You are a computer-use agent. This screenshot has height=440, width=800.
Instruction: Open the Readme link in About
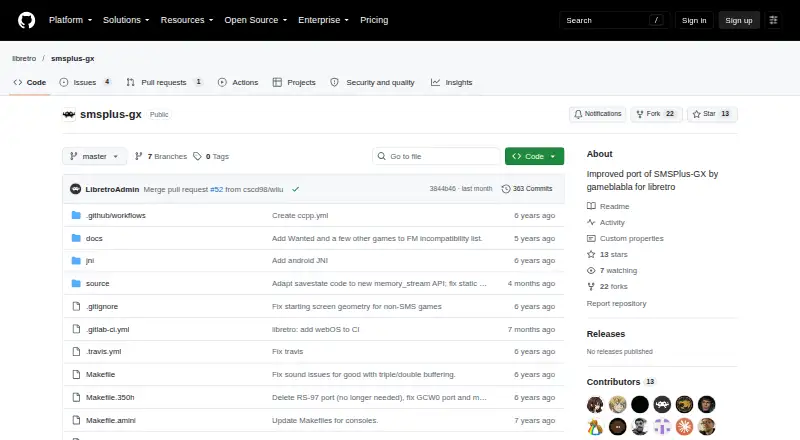[x=608, y=206]
